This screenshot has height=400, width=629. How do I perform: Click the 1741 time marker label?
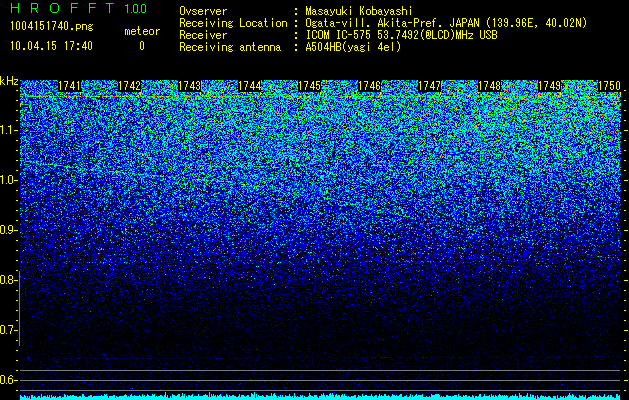69,86
